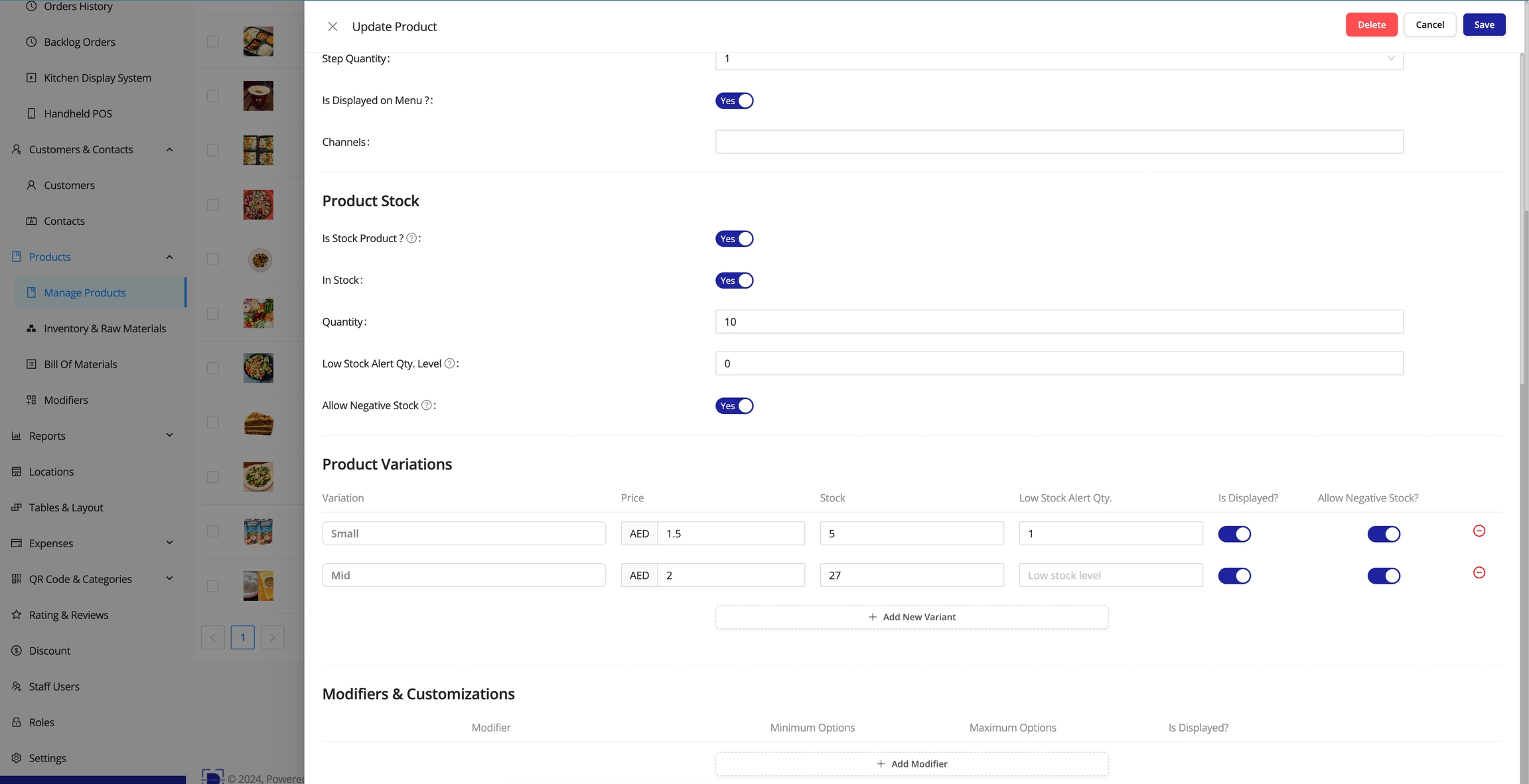Click the Allow Negative Stock help icon
Image resolution: width=1529 pixels, height=784 pixels.
[x=427, y=405]
